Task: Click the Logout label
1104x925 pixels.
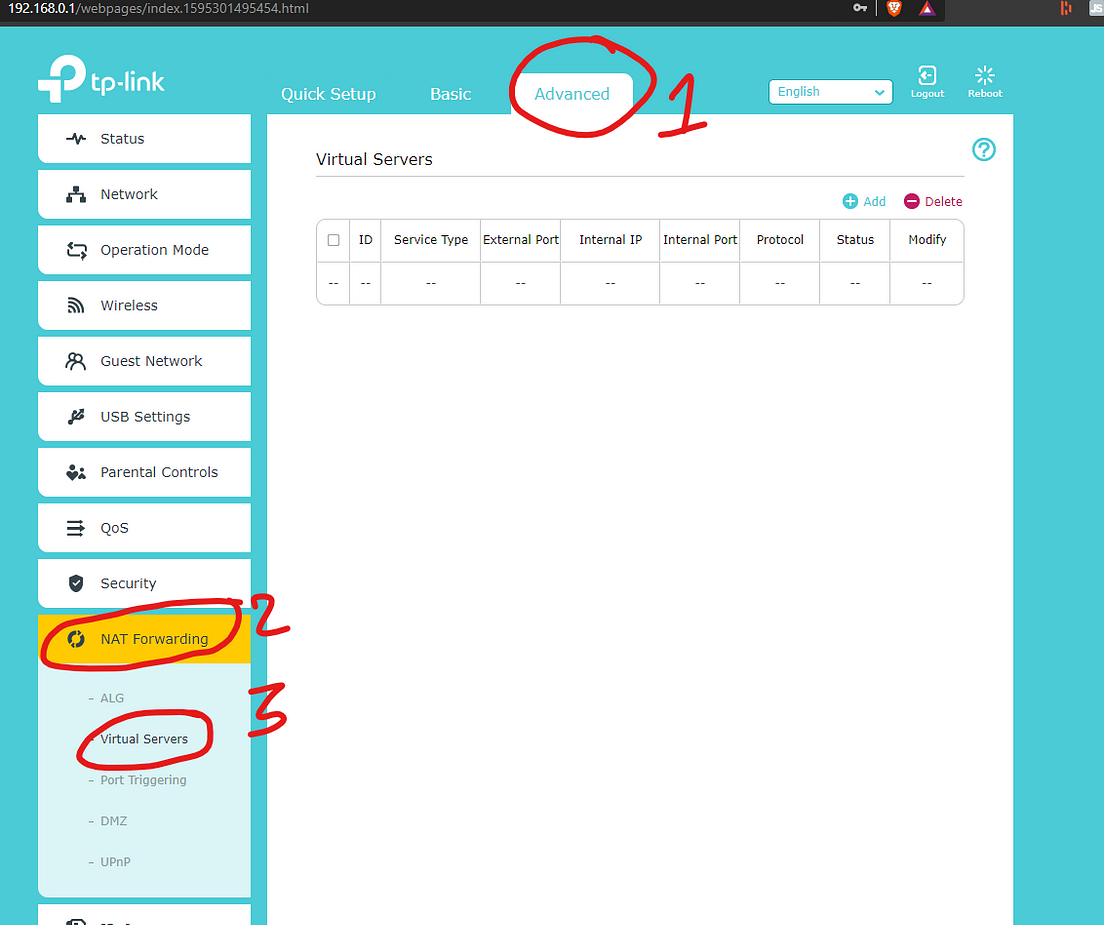Action: tap(927, 94)
